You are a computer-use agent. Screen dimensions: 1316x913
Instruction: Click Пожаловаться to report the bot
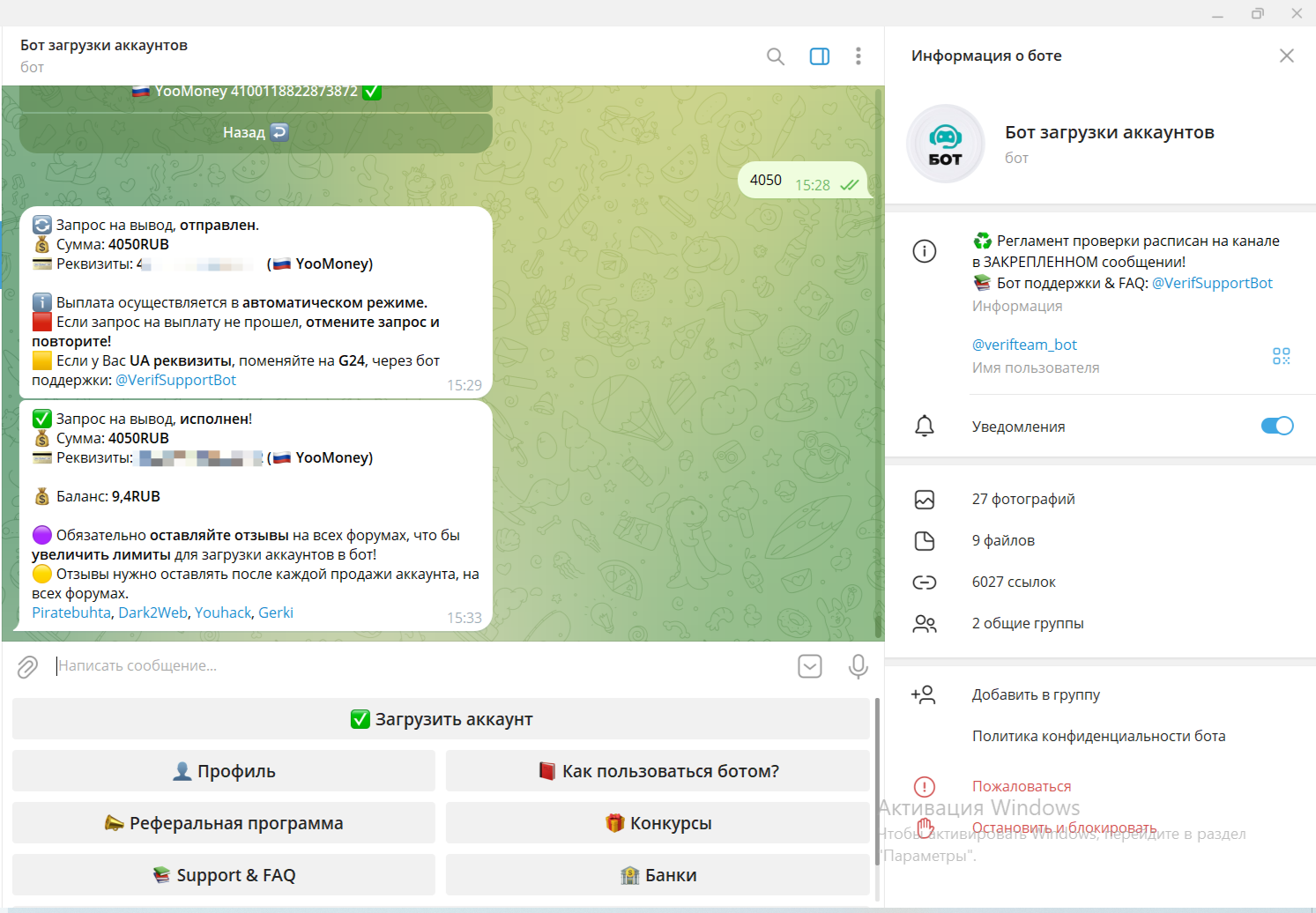click(x=1021, y=786)
